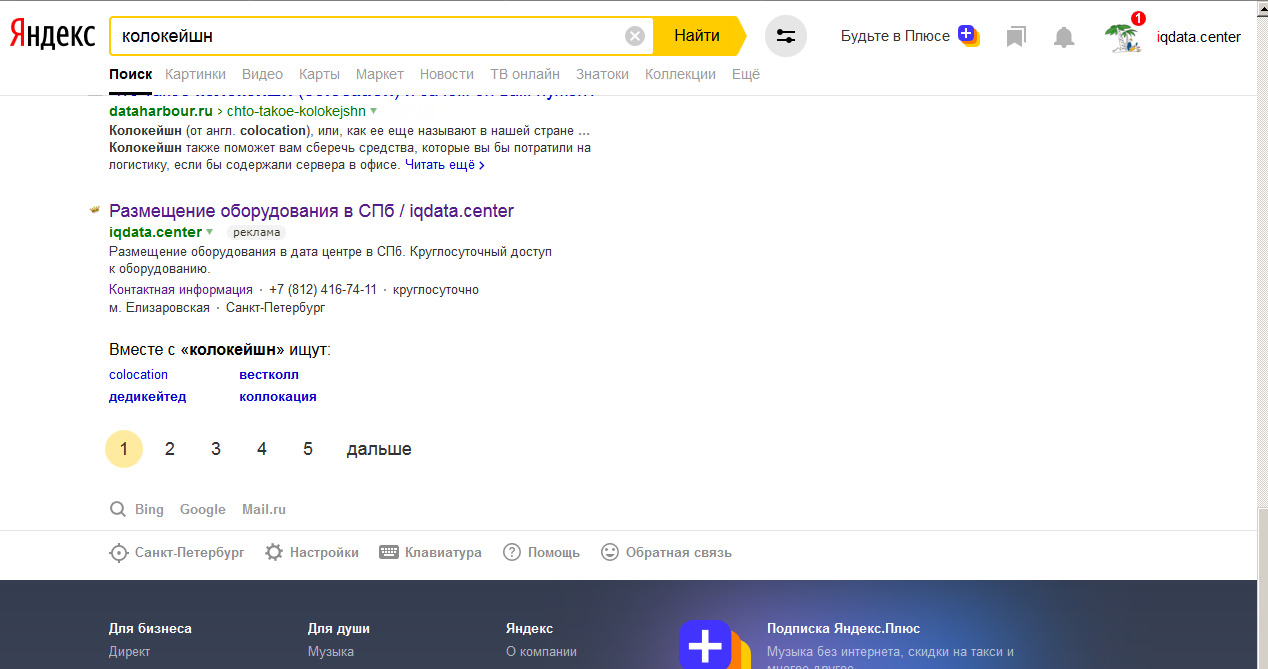Open Контактная информация link

pos(181,290)
